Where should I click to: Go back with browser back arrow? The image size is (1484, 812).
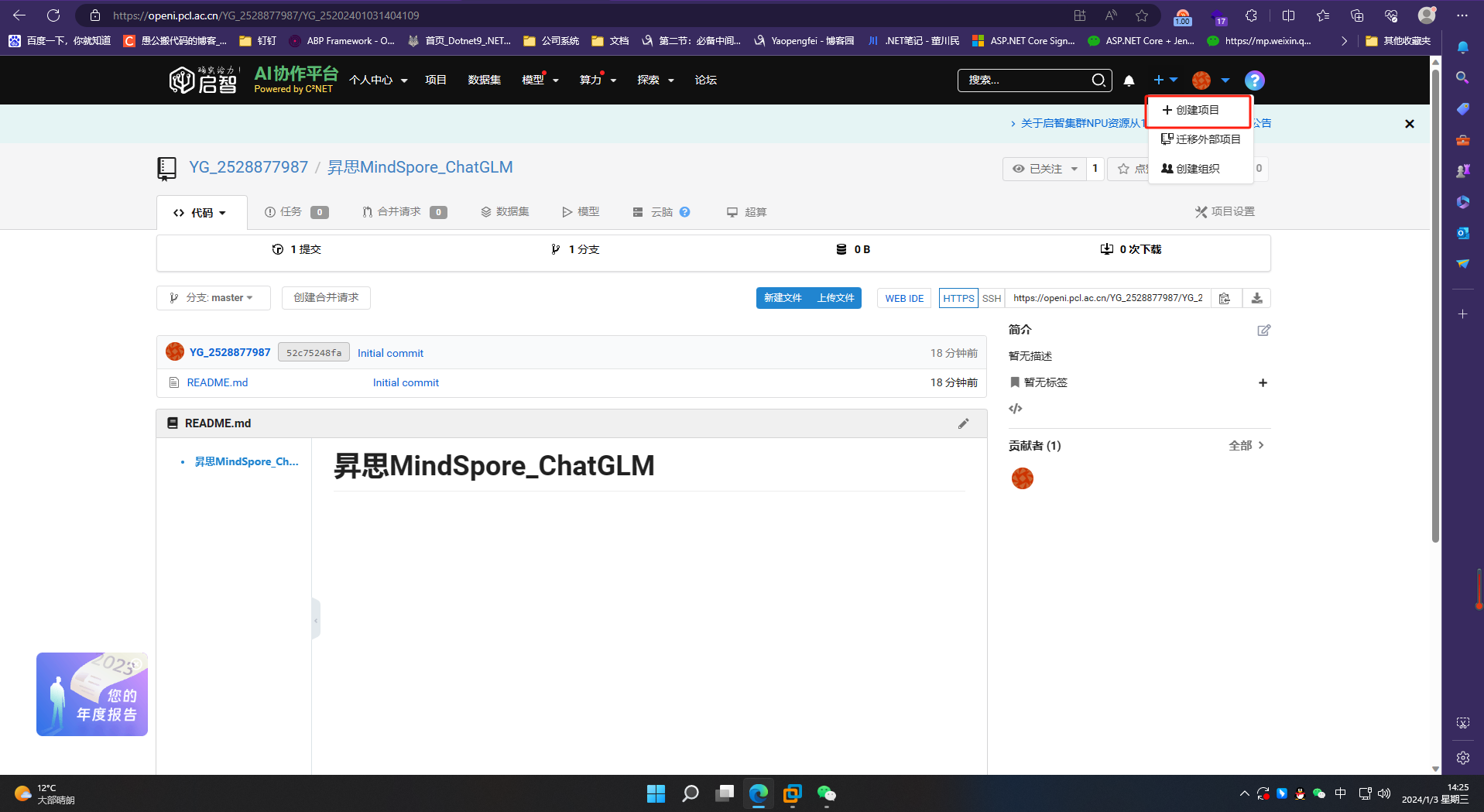tap(19, 15)
